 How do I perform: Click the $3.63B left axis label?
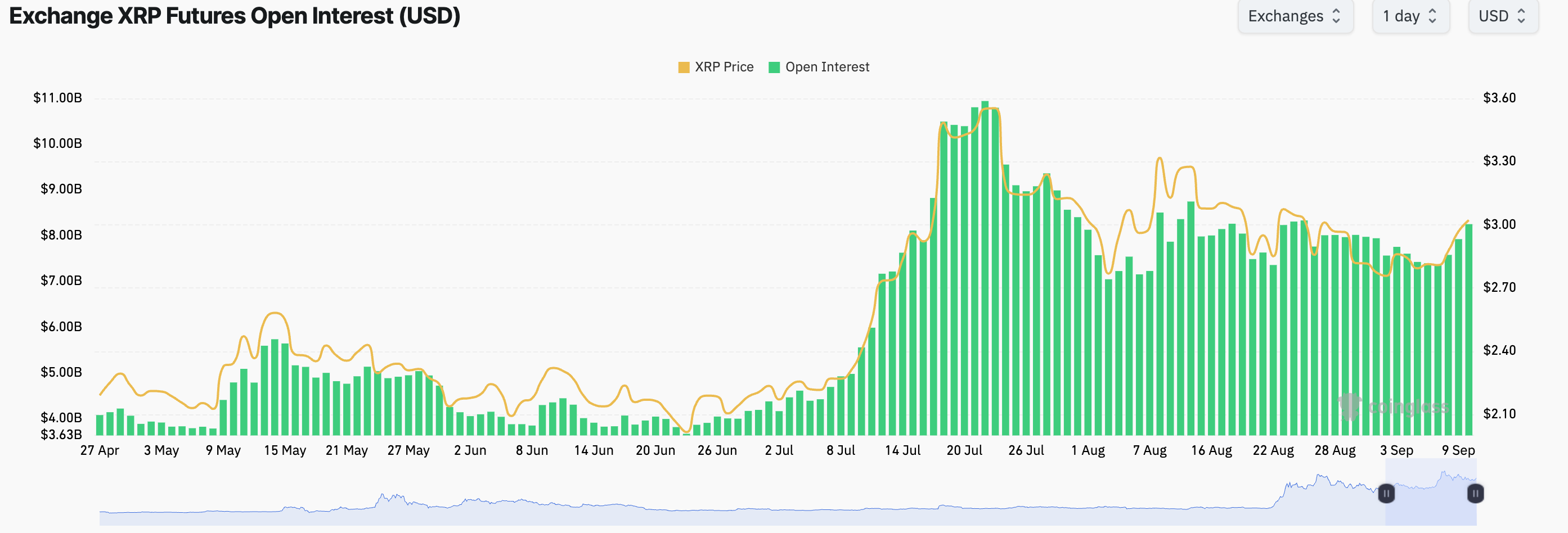click(61, 435)
